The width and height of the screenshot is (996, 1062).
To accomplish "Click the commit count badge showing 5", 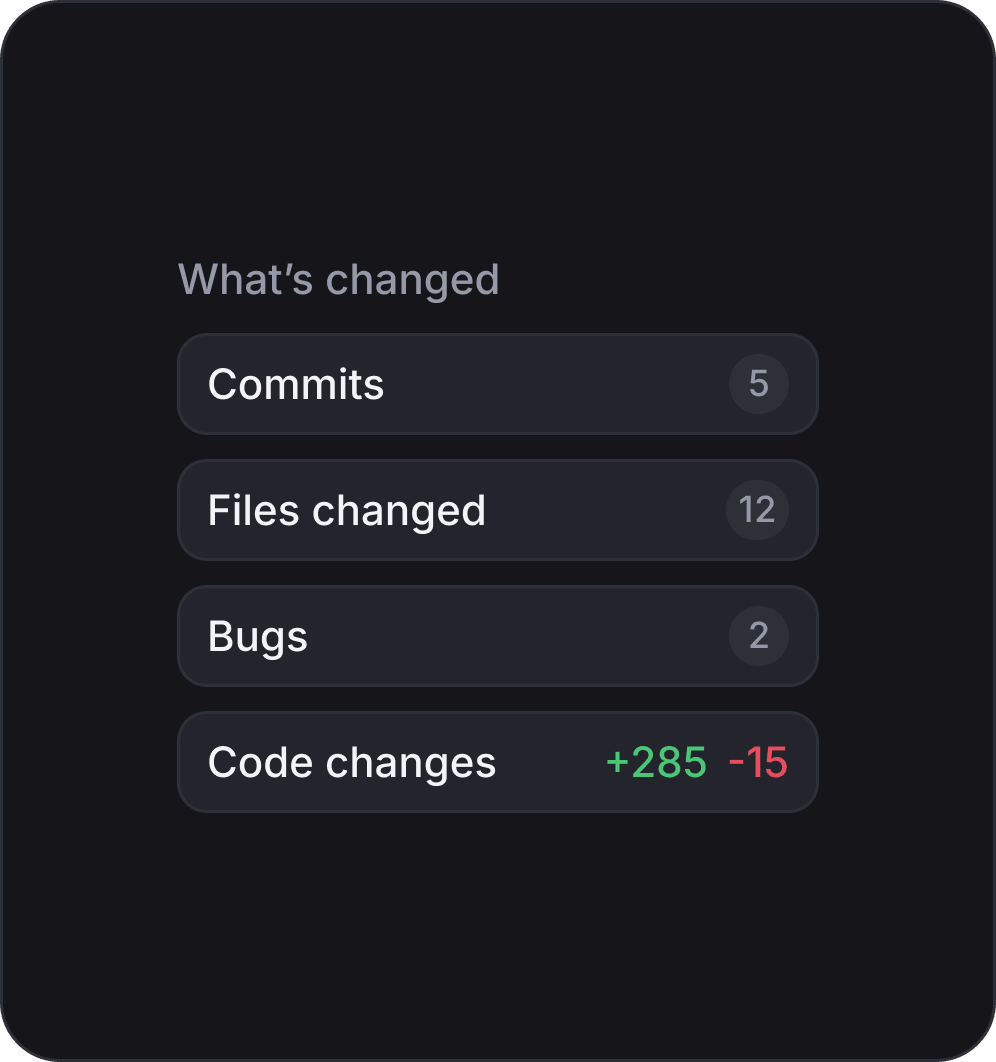I will pyautogui.click(x=759, y=384).
